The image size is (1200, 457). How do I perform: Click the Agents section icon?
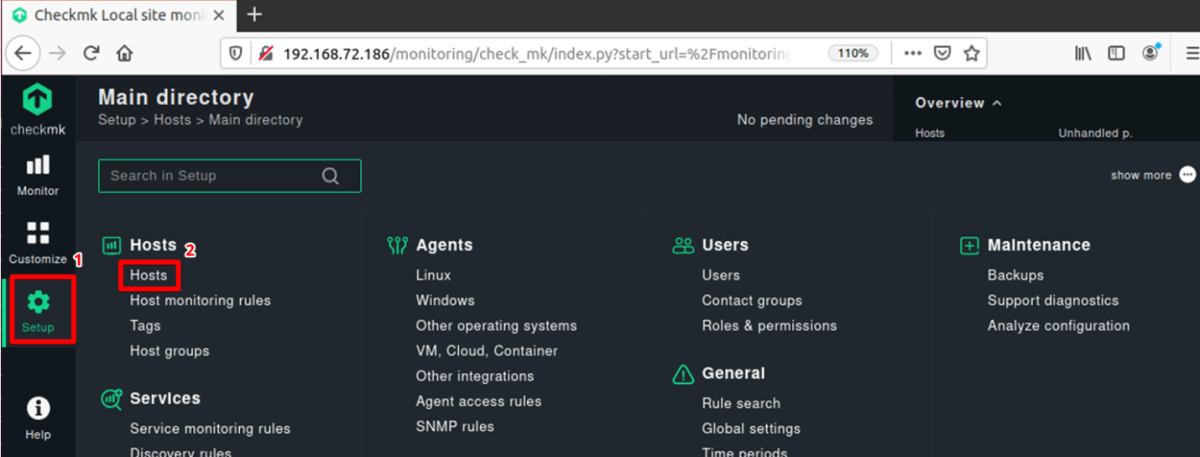pyautogui.click(x=397, y=245)
